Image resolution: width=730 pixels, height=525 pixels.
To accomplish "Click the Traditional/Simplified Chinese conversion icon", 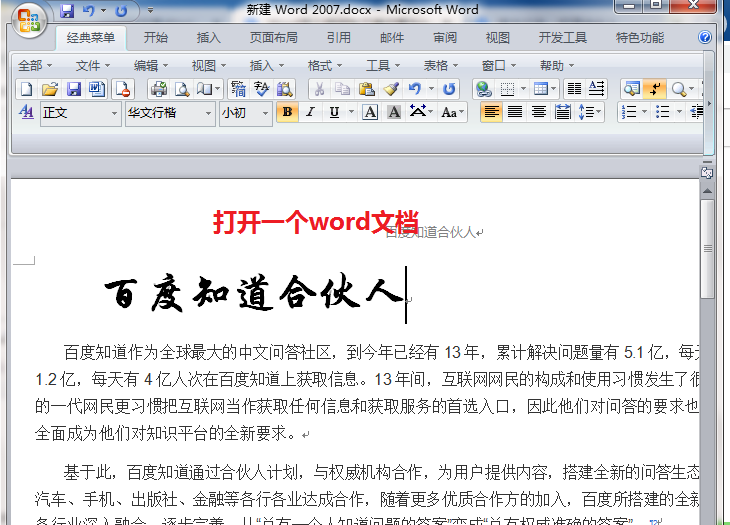I will 238,88.
